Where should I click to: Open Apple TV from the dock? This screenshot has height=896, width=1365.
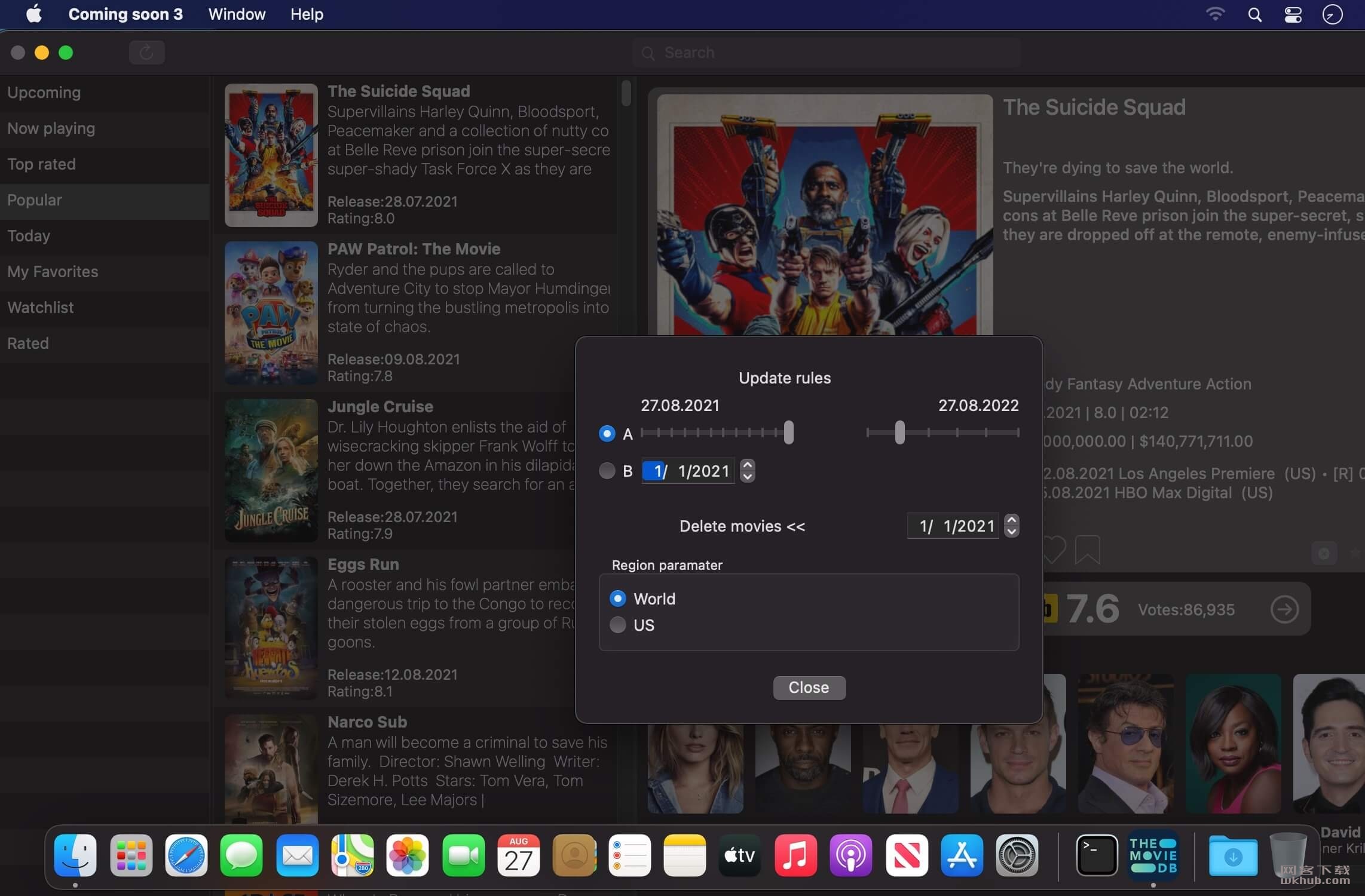(740, 855)
